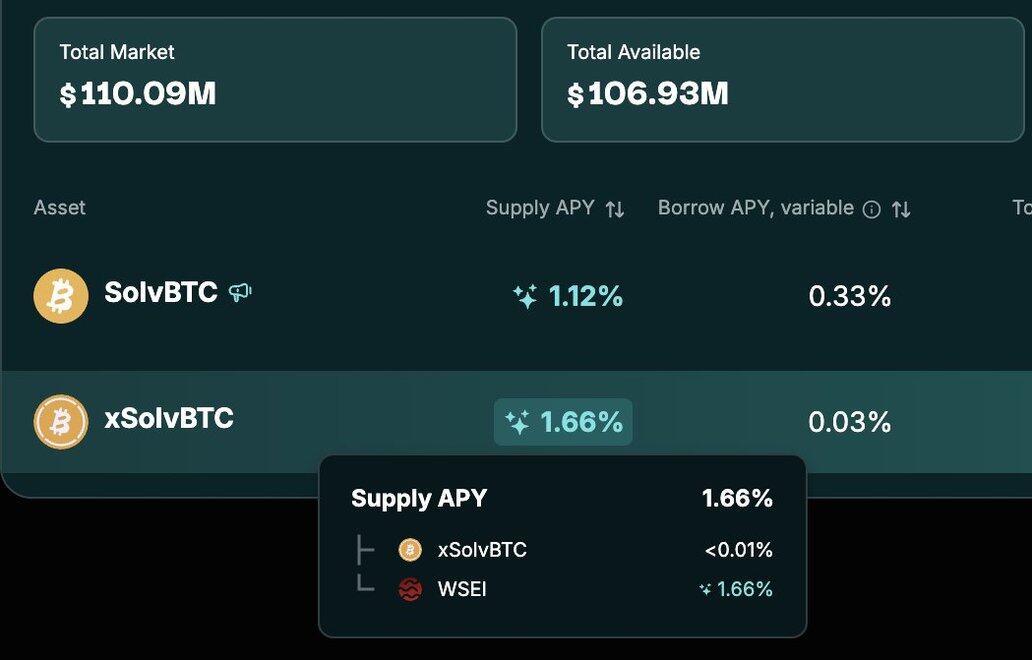The image size is (1032, 660).
Task: Click the SolvBTC bitcoin coin icon
Action: tap(61, 295)
